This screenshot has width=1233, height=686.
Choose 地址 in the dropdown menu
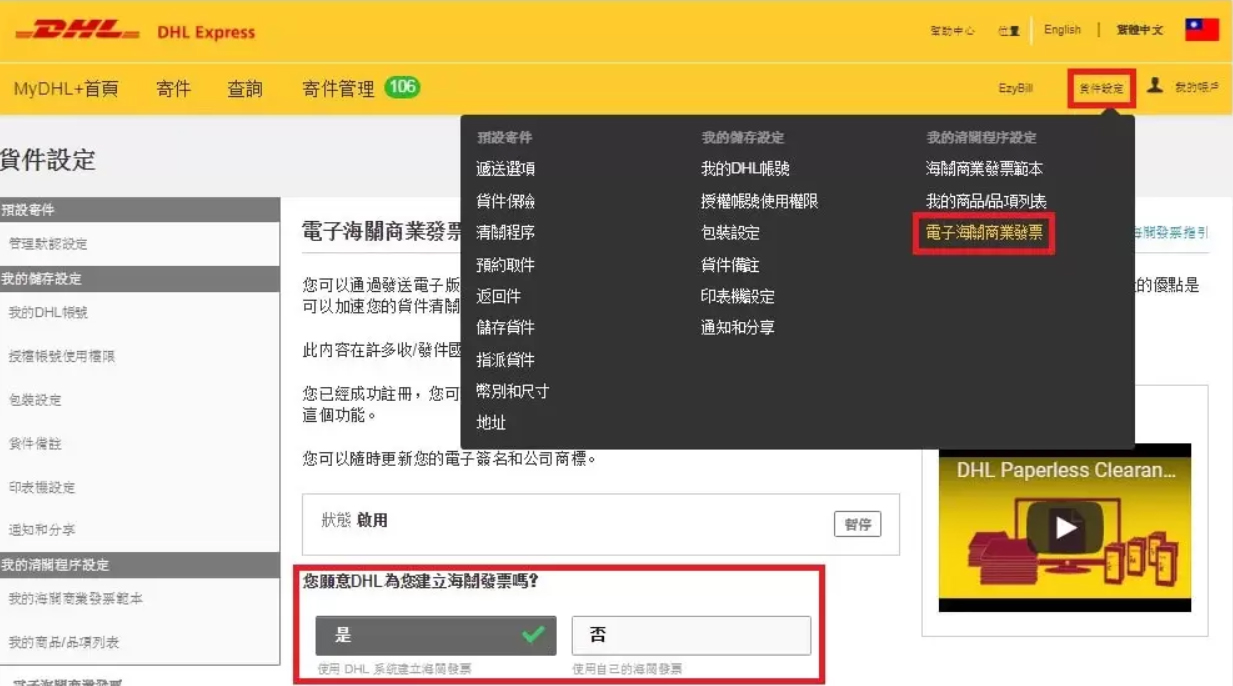[491, 423]
